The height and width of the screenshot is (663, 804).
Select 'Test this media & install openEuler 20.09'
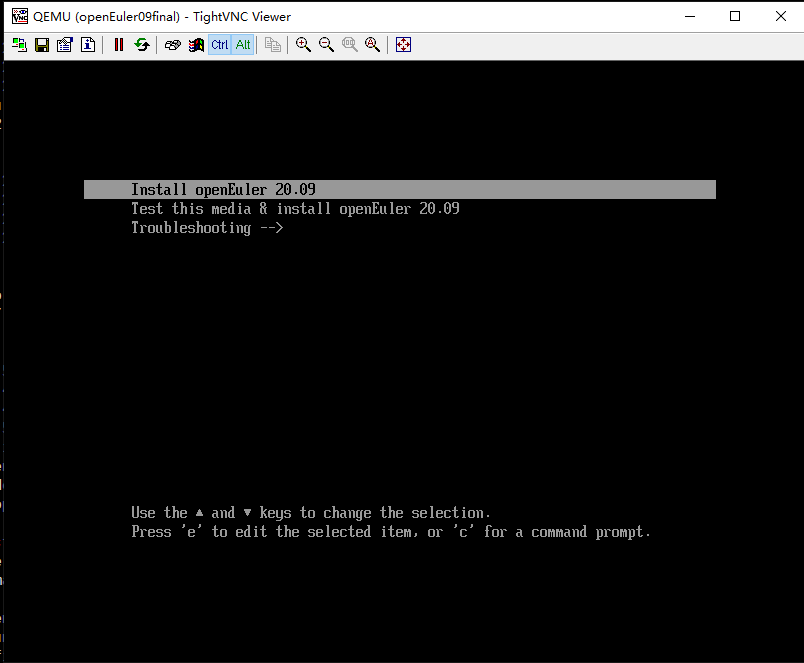[295, 209]
